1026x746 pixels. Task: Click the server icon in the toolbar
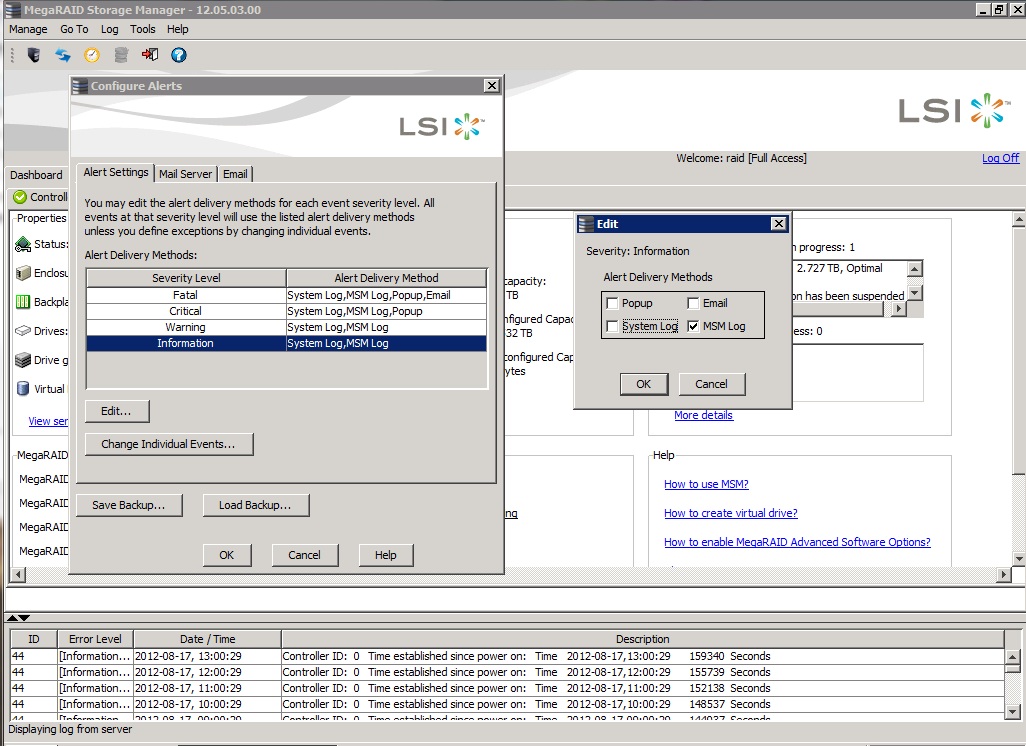pos(34,55)
